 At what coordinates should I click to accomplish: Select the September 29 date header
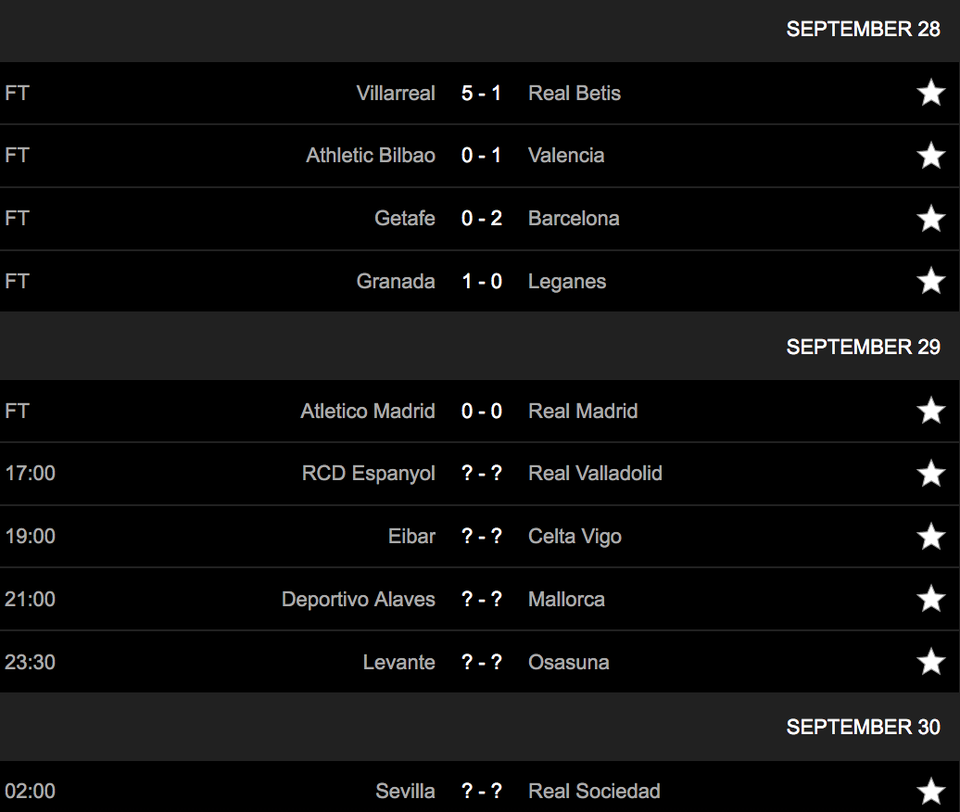tap(863, 347)
